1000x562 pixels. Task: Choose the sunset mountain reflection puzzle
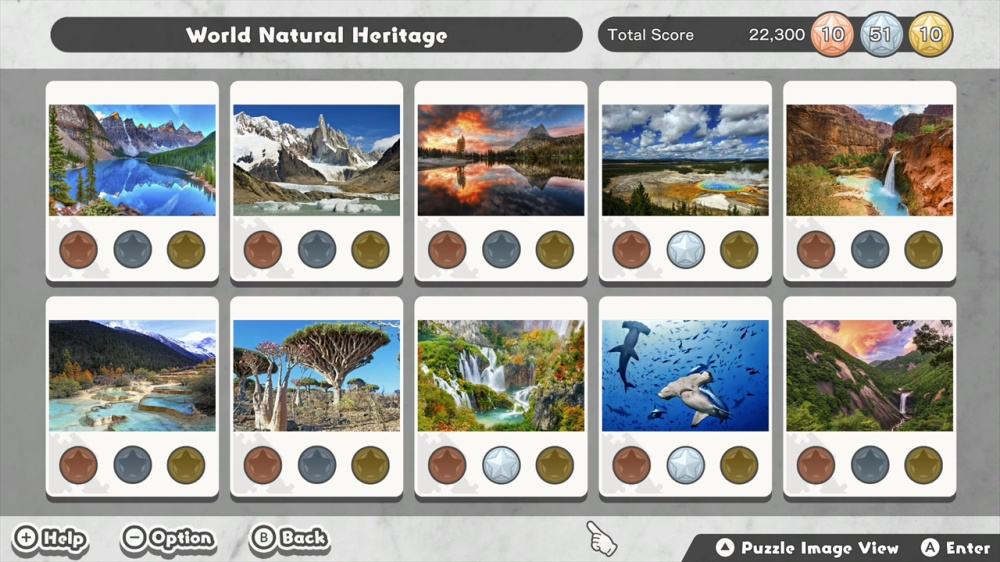pos(501,160)
